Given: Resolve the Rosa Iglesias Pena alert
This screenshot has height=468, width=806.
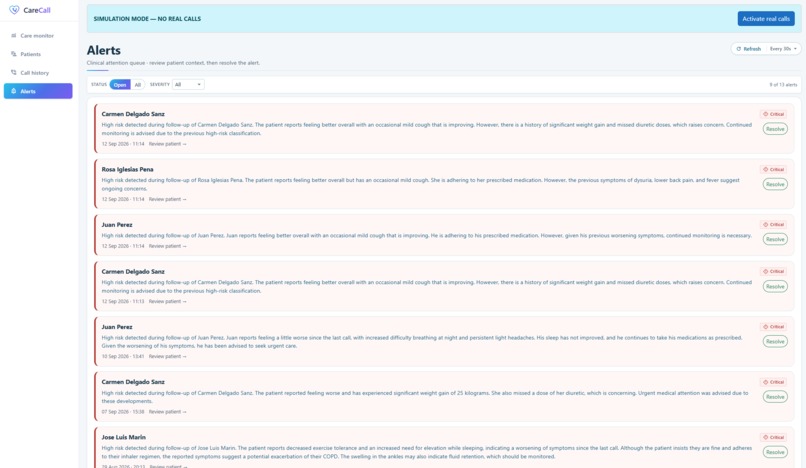Looking at the screenshot, I should (775, 184).
